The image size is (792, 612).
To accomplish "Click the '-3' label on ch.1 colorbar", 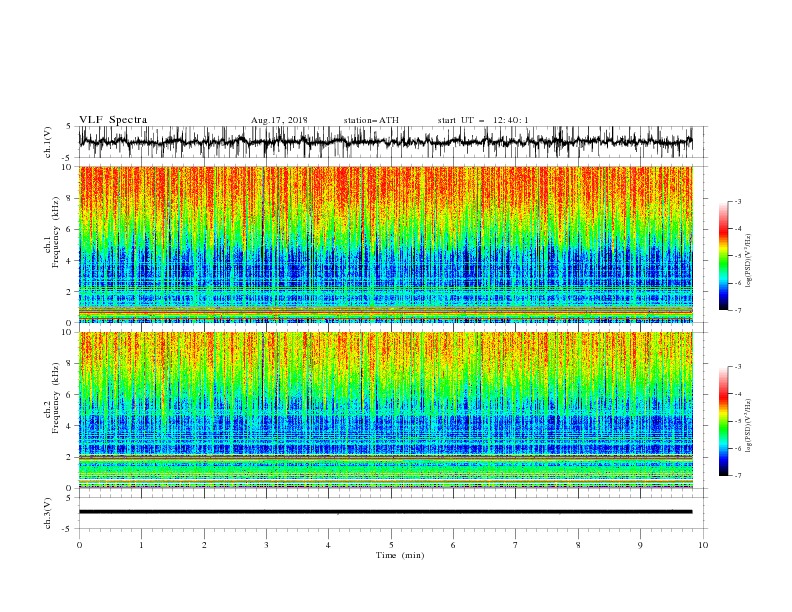I will point(738,201).
